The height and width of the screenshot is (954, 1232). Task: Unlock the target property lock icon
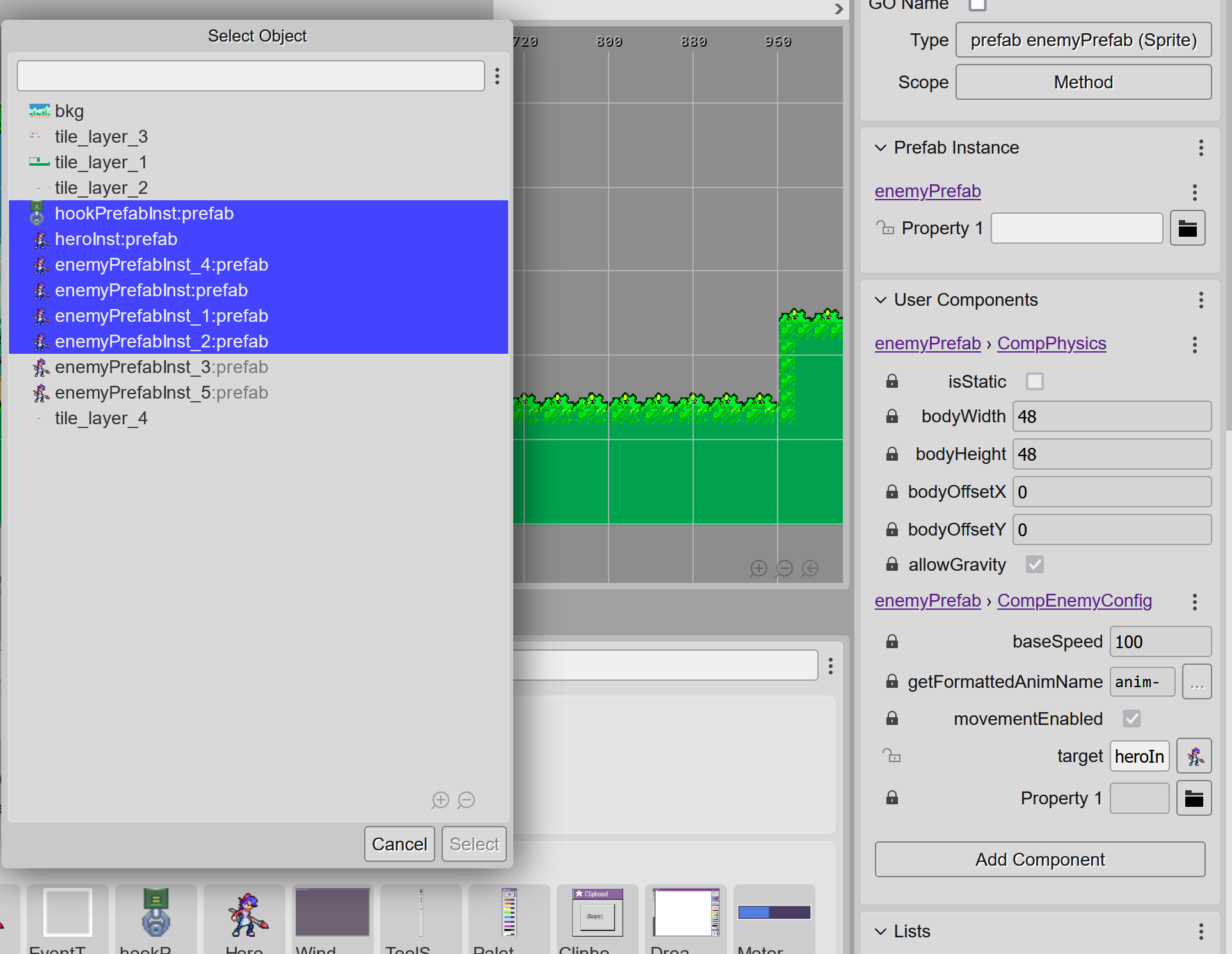[892, 756]
